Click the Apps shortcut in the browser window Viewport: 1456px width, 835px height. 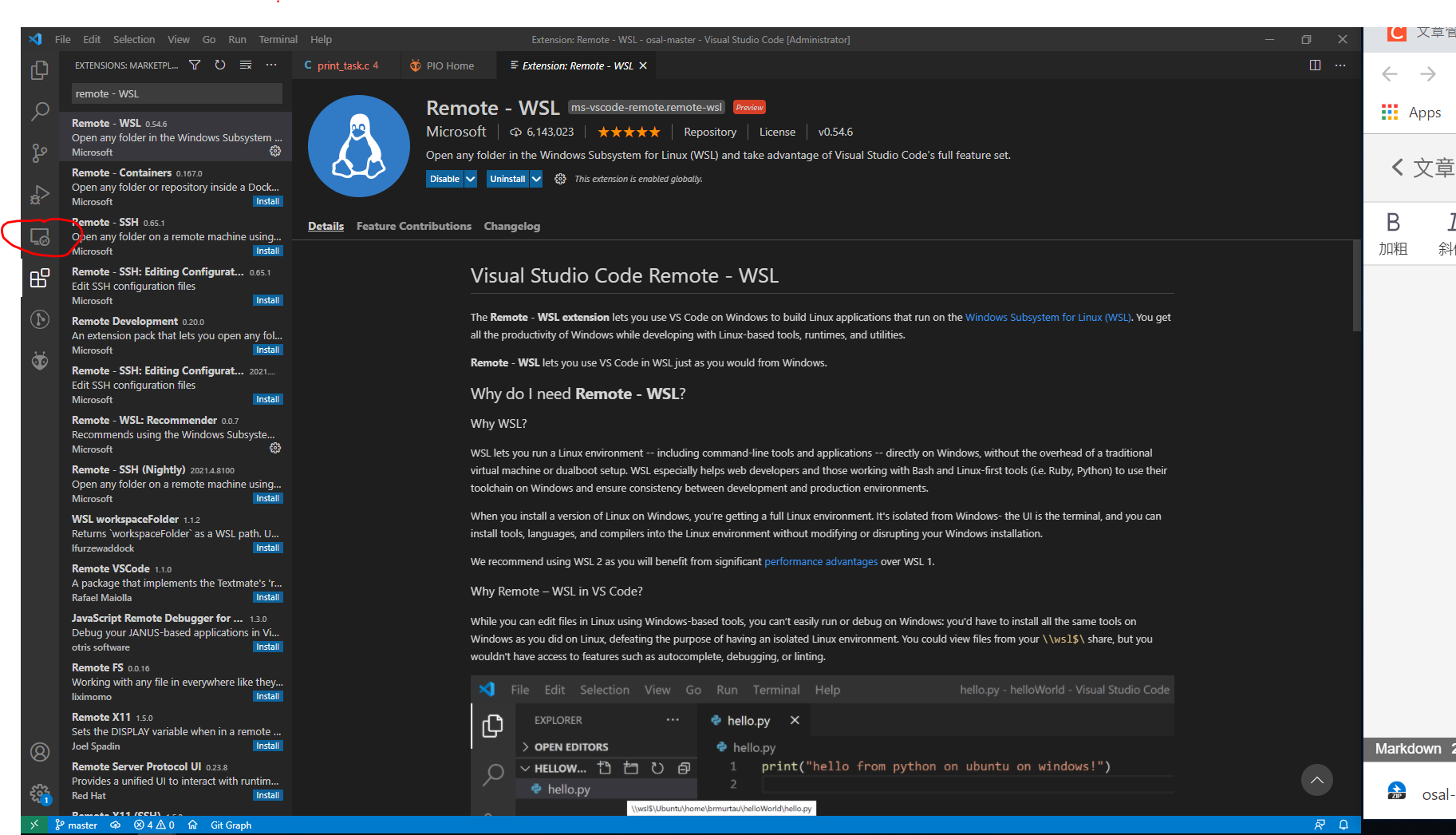(1411, 113)
